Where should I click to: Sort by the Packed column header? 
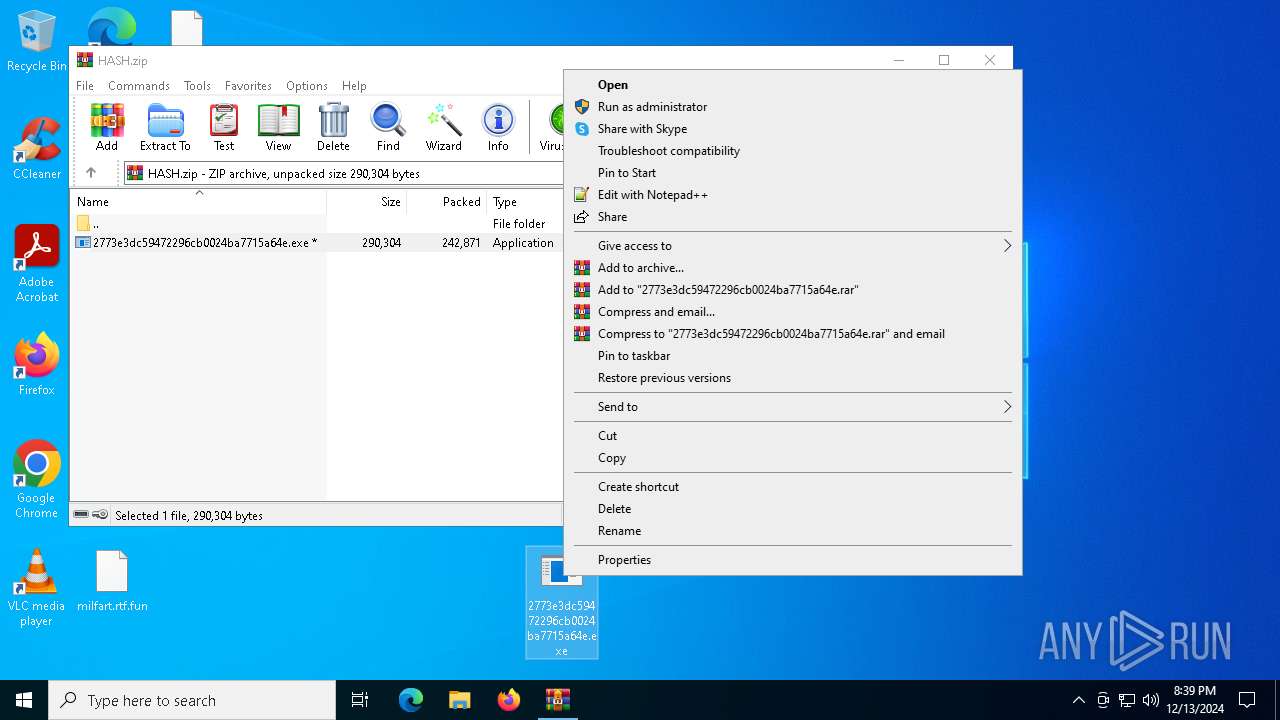(446, 202)
